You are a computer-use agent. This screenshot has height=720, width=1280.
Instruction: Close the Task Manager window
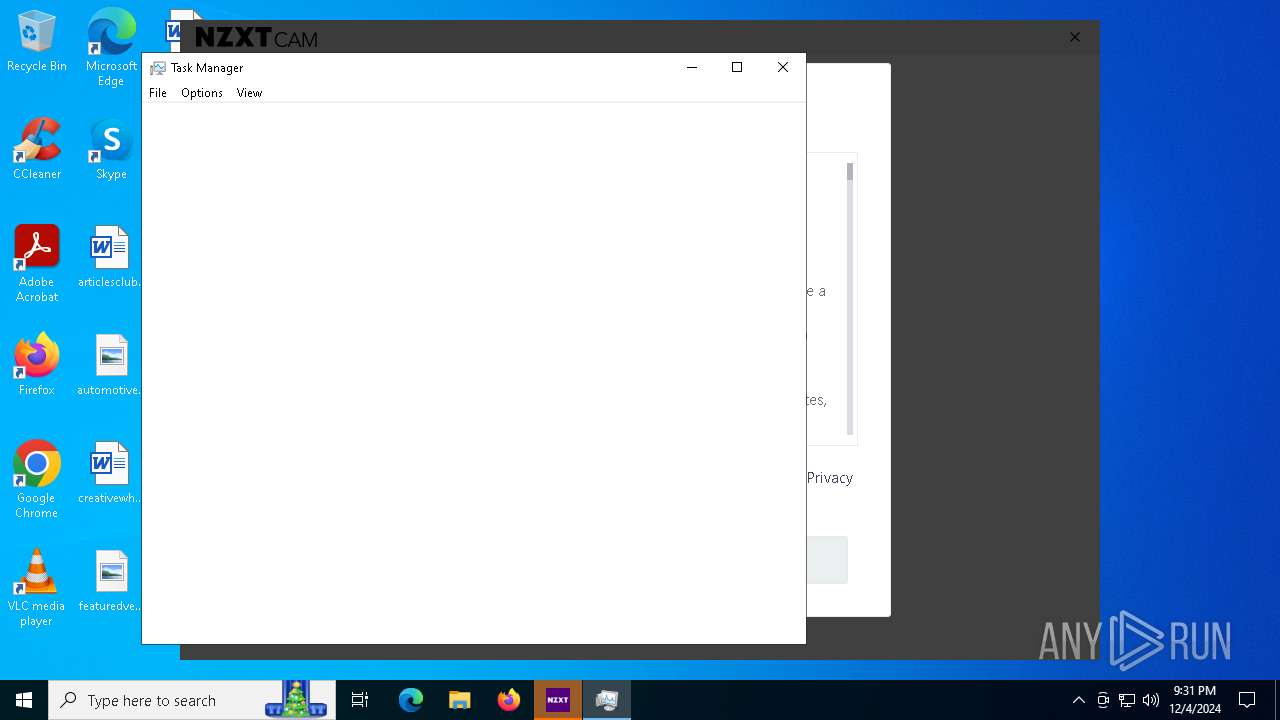[783, 68]
